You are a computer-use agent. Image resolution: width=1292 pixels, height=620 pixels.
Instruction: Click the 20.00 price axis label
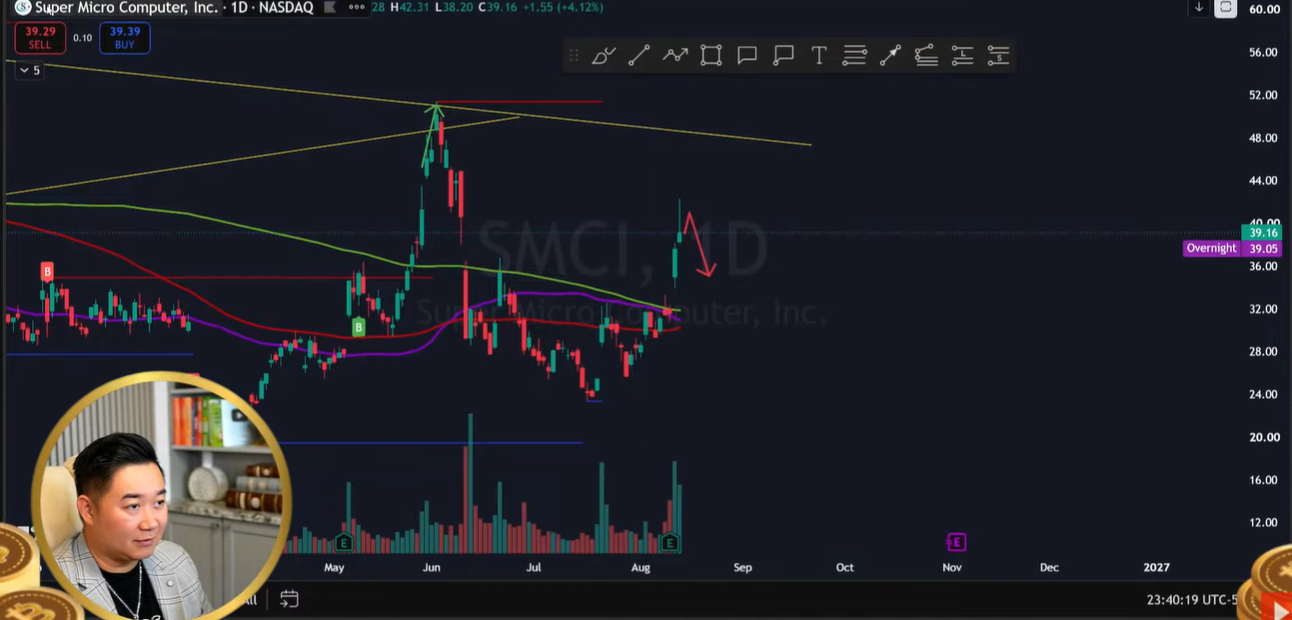[1264, 437]
